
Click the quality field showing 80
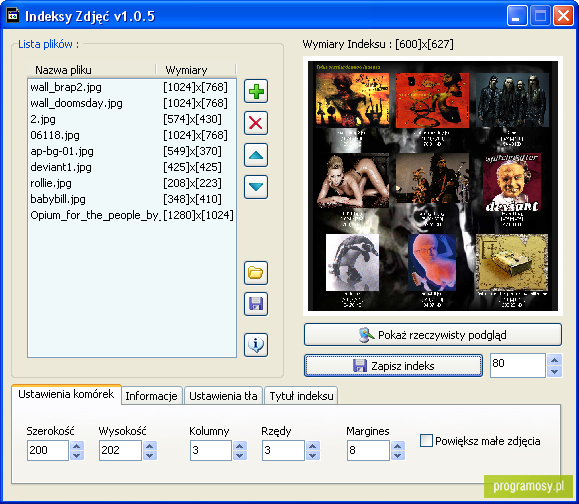click(x=518, y=365)
